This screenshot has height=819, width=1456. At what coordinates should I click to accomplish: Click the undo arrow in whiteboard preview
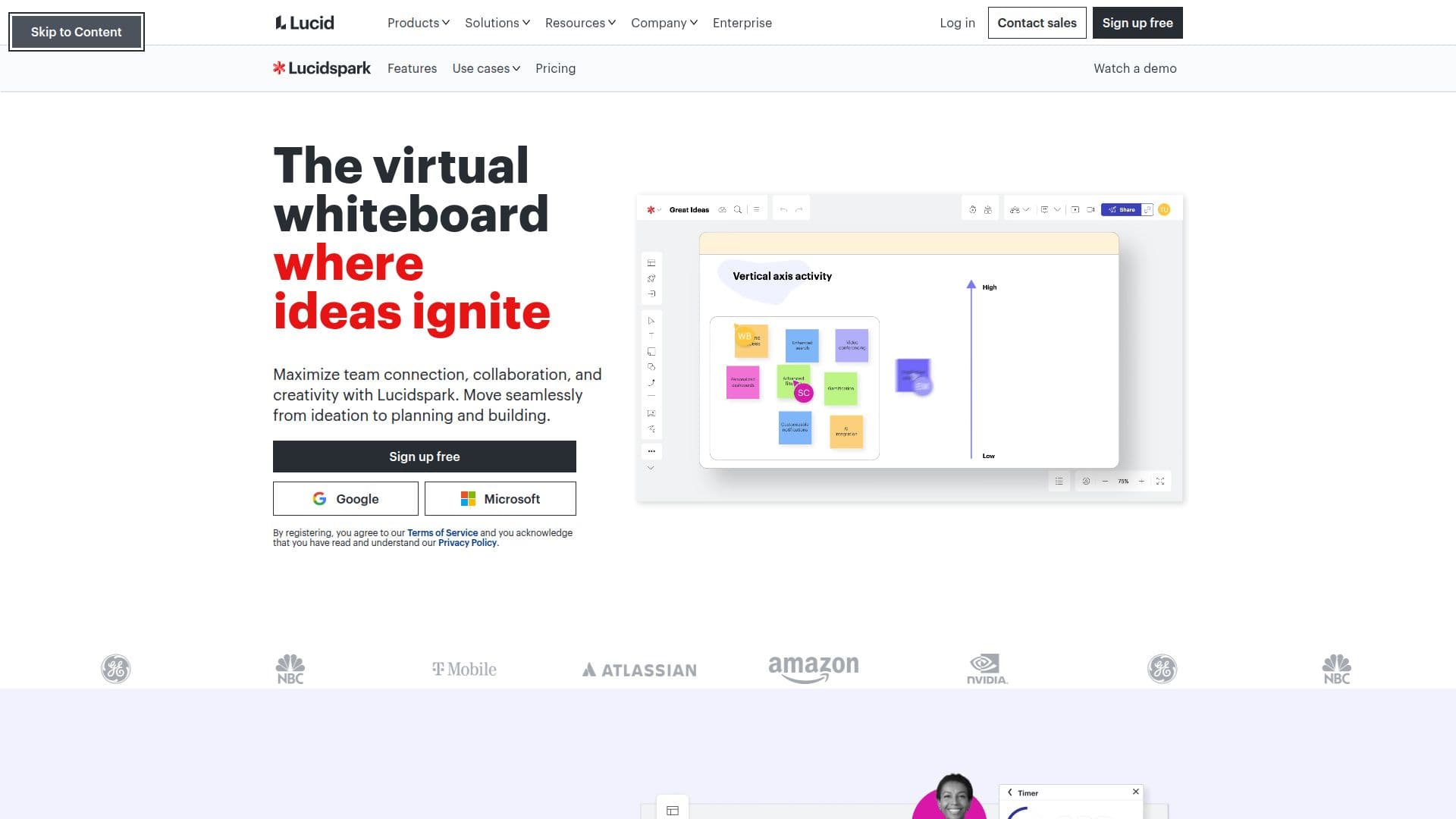coord(783,209)
